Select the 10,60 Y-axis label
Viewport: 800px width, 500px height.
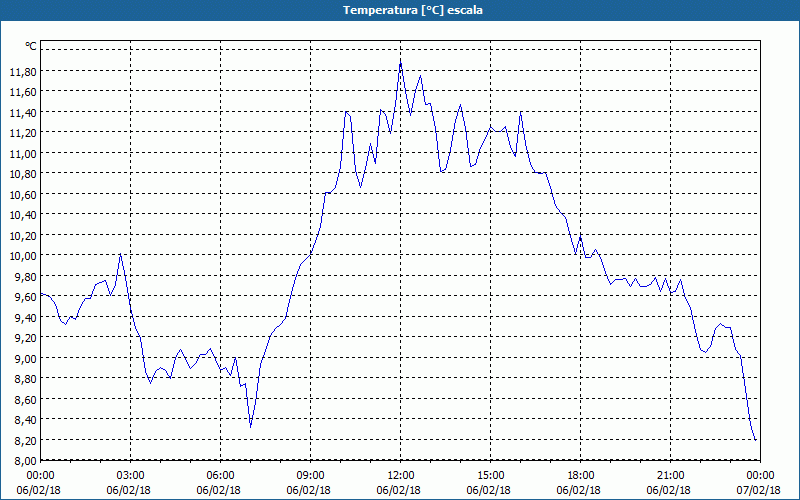(23, 194)
